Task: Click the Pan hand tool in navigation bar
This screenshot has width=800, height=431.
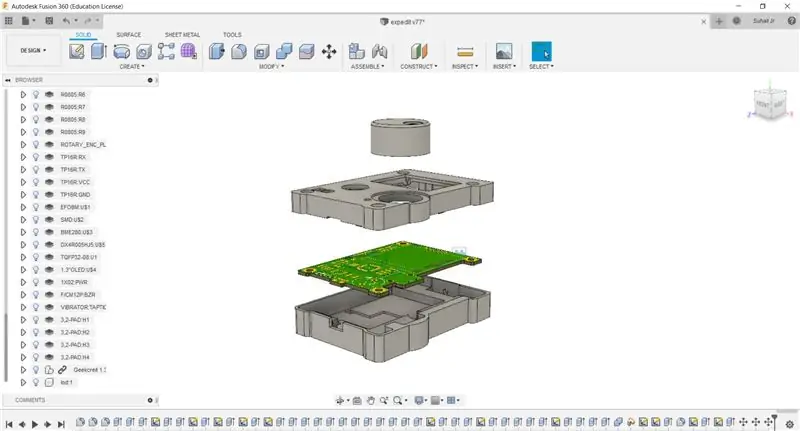Action: click(371, 400)
